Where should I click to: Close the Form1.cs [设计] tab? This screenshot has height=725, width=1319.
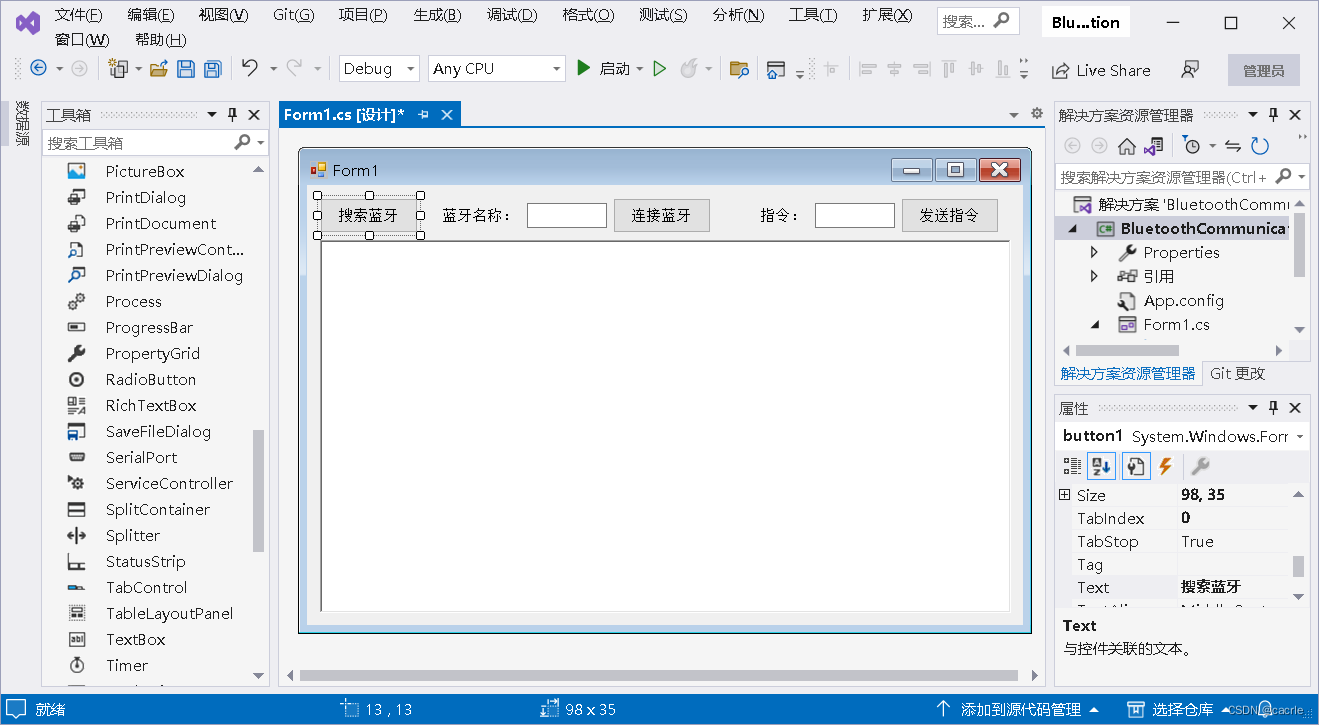pyautogui.click(x=447, y=115)
